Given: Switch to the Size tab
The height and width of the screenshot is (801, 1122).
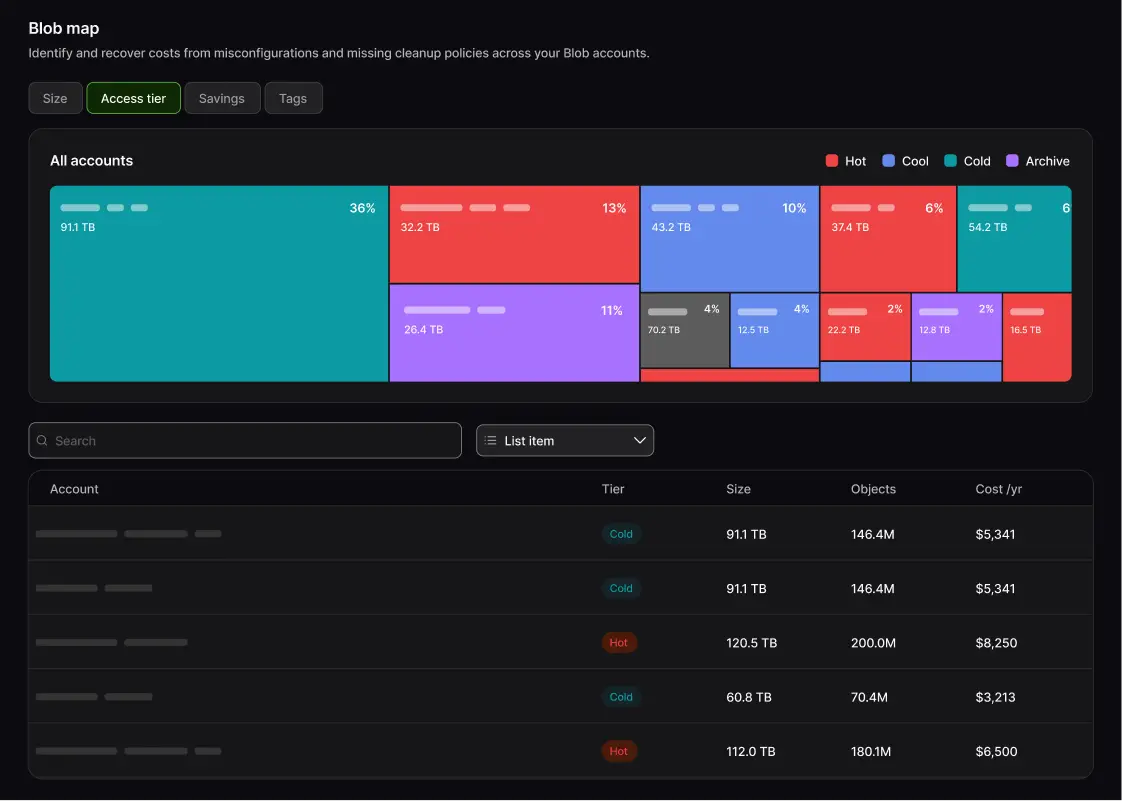Looking at the screenshot, I should (x=55, y=98).
